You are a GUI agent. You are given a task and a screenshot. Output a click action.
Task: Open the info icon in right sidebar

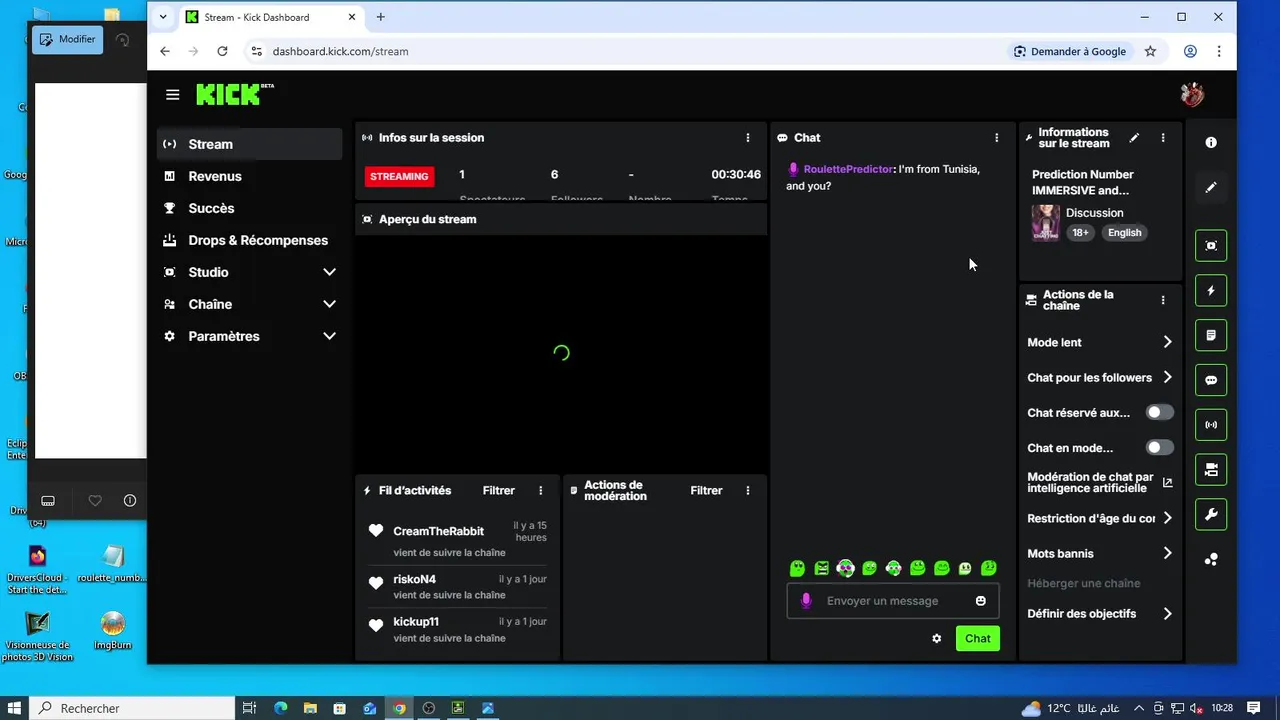pos(1211,143)
